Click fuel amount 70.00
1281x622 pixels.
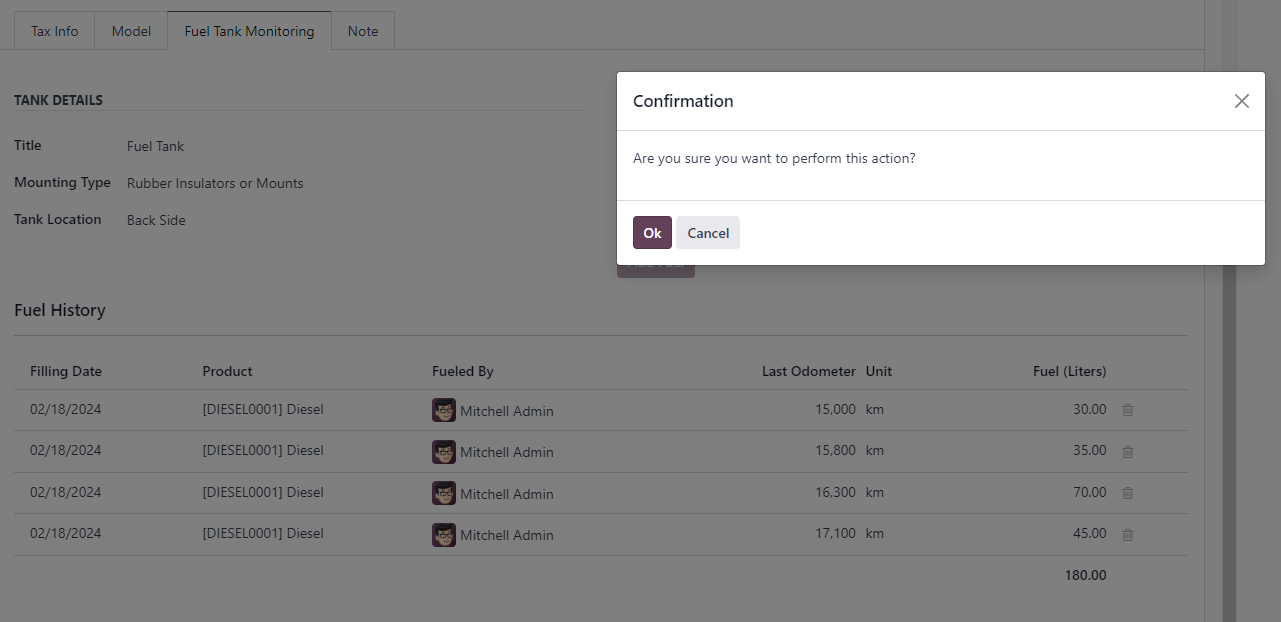1090,492
